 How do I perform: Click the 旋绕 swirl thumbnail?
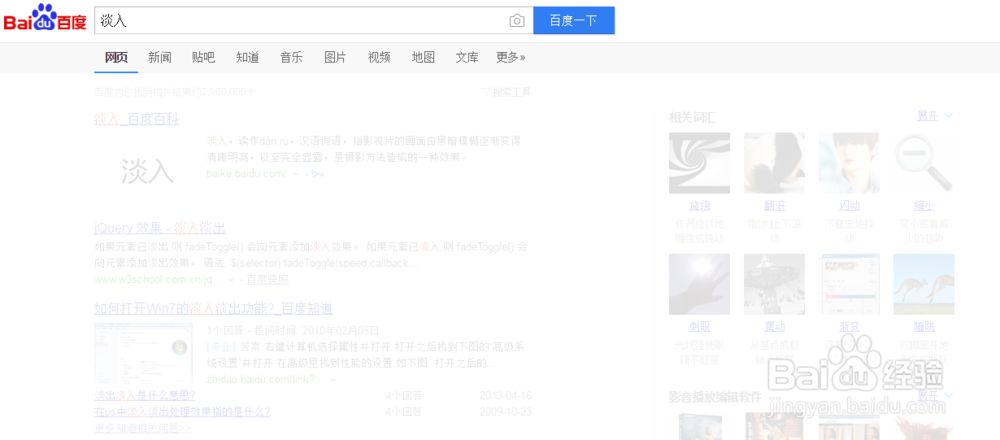700,163
